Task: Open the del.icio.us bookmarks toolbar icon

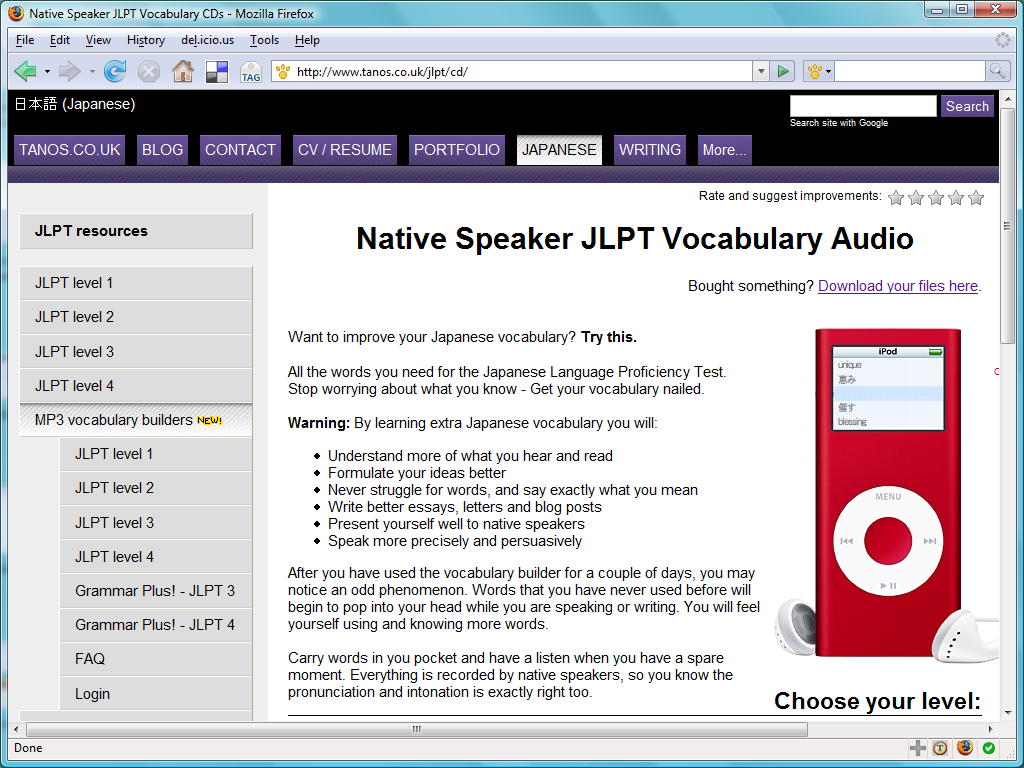Action: click(217, 71)
